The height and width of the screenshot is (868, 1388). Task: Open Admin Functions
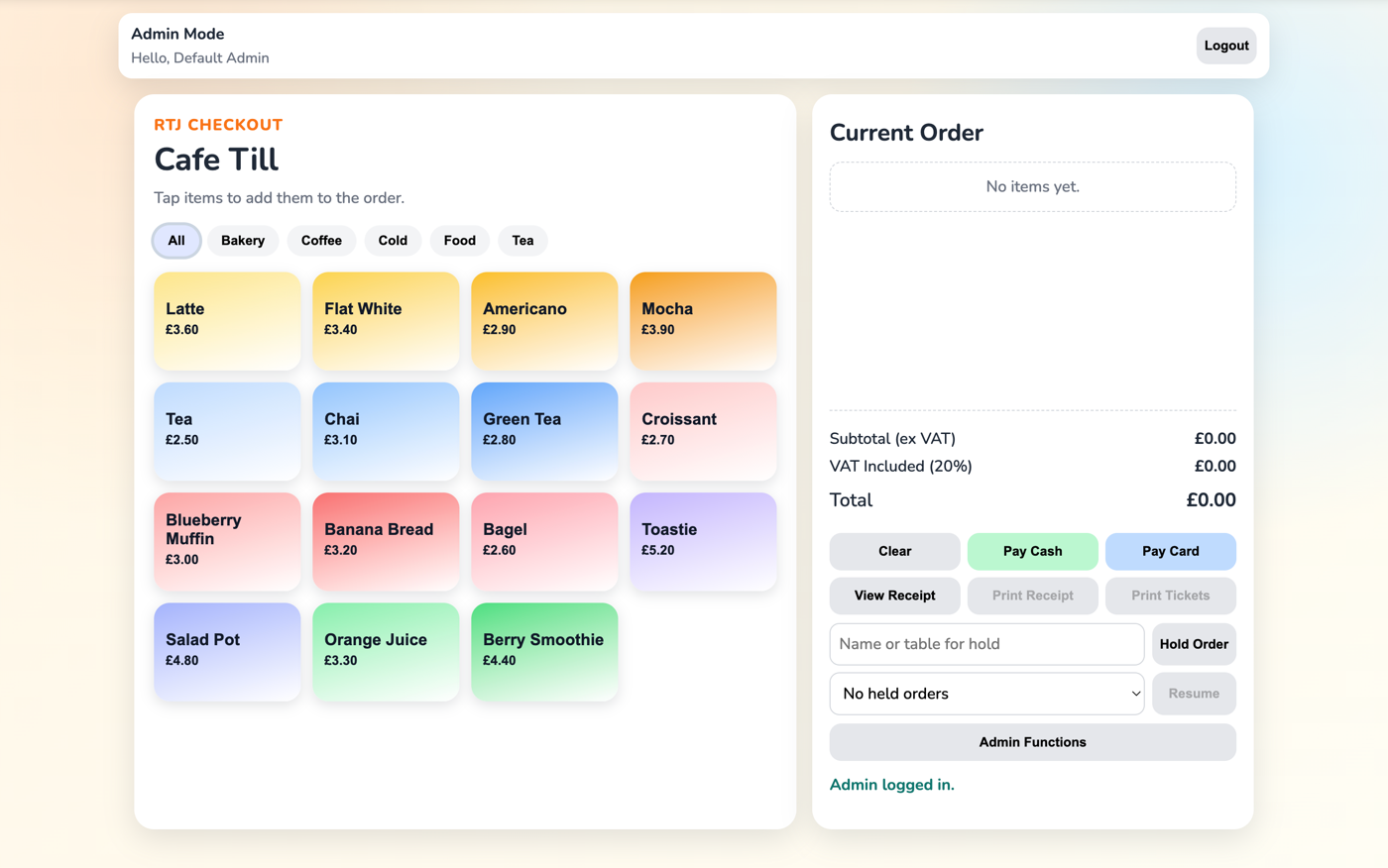tap(1032, 742)
